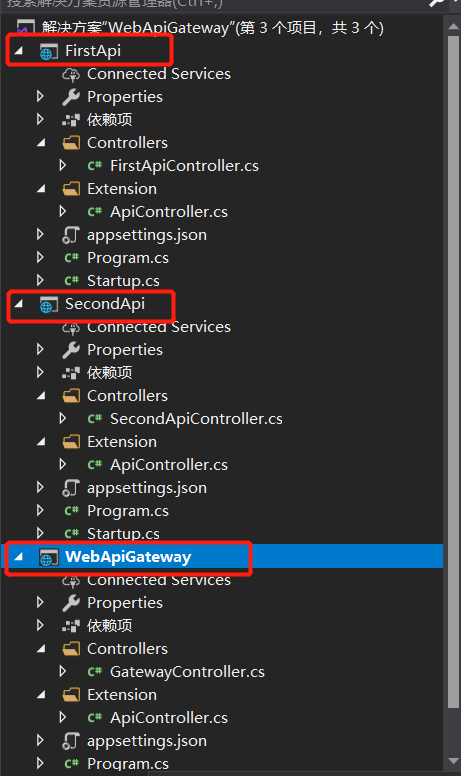Click the SecondApi web project icon
The image size is (461, 776).
point(48,304)
